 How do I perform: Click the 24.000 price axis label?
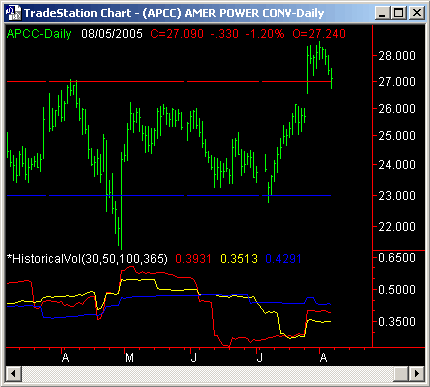pyautogui.click(x=397, y=165)
